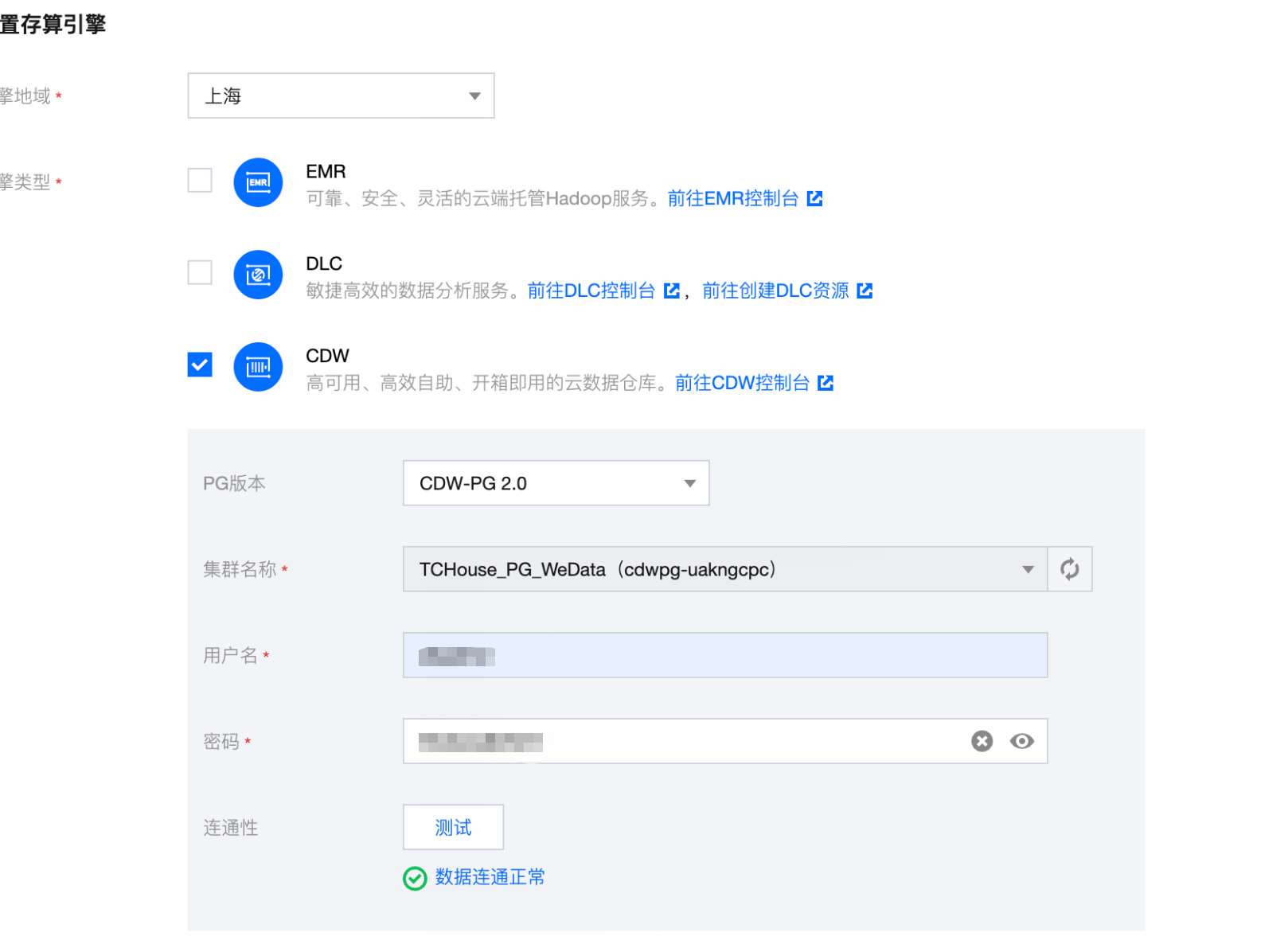Screen dimensions: 1288x948
Task: Click the 连通性 label
Action: tap(231, 828)
